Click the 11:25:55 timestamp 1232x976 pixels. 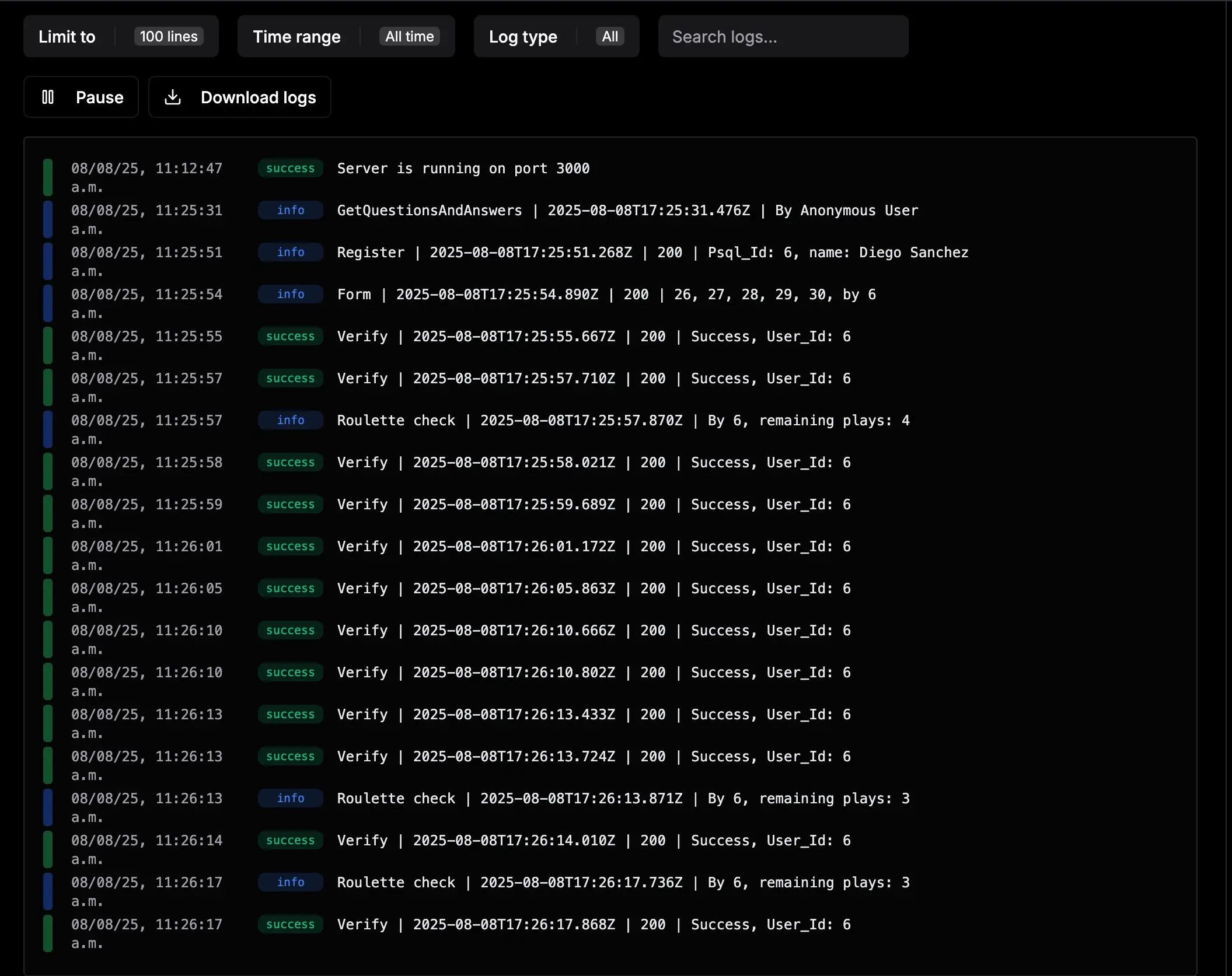point(146,346)
